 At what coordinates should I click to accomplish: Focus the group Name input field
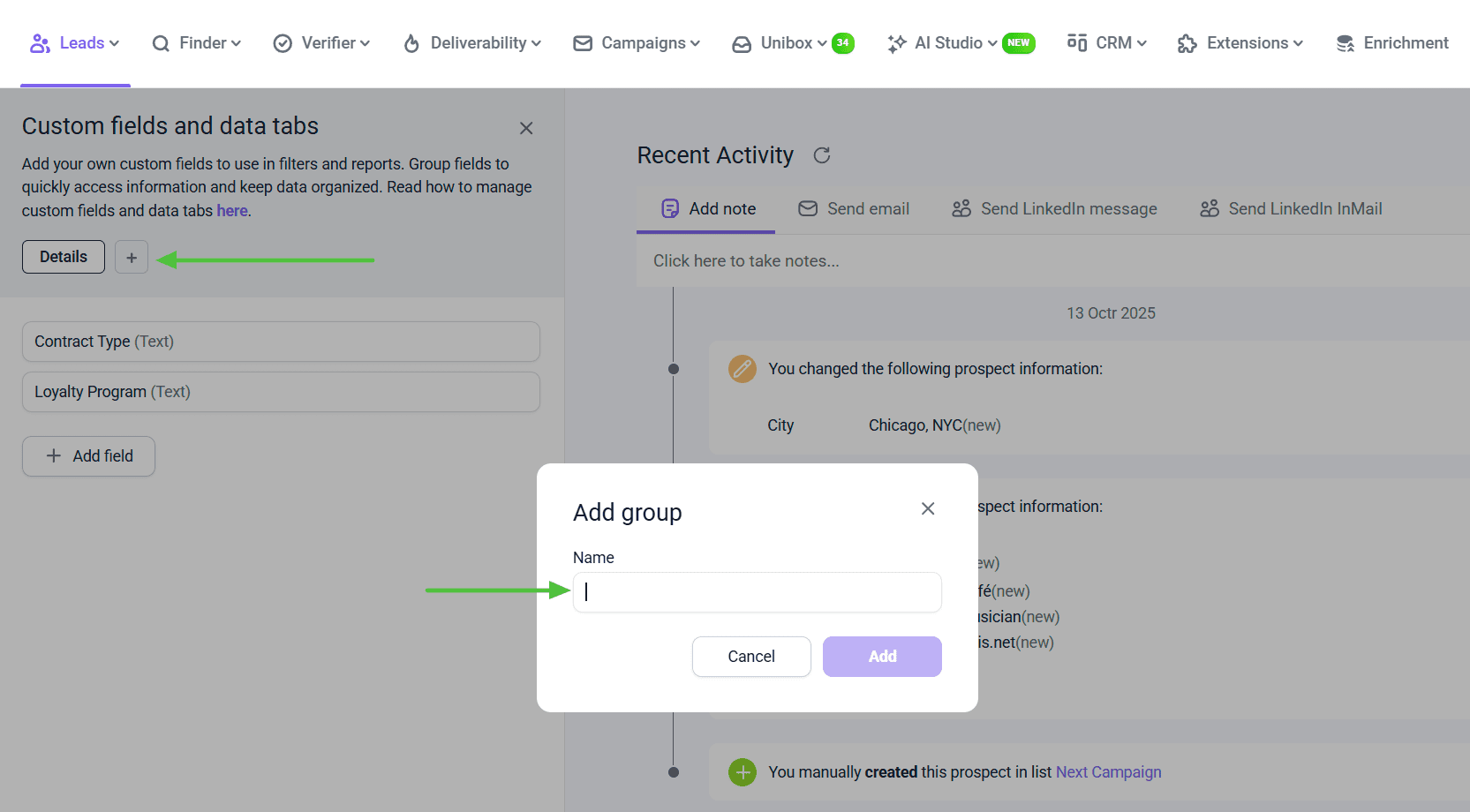(x=758, y=592)
